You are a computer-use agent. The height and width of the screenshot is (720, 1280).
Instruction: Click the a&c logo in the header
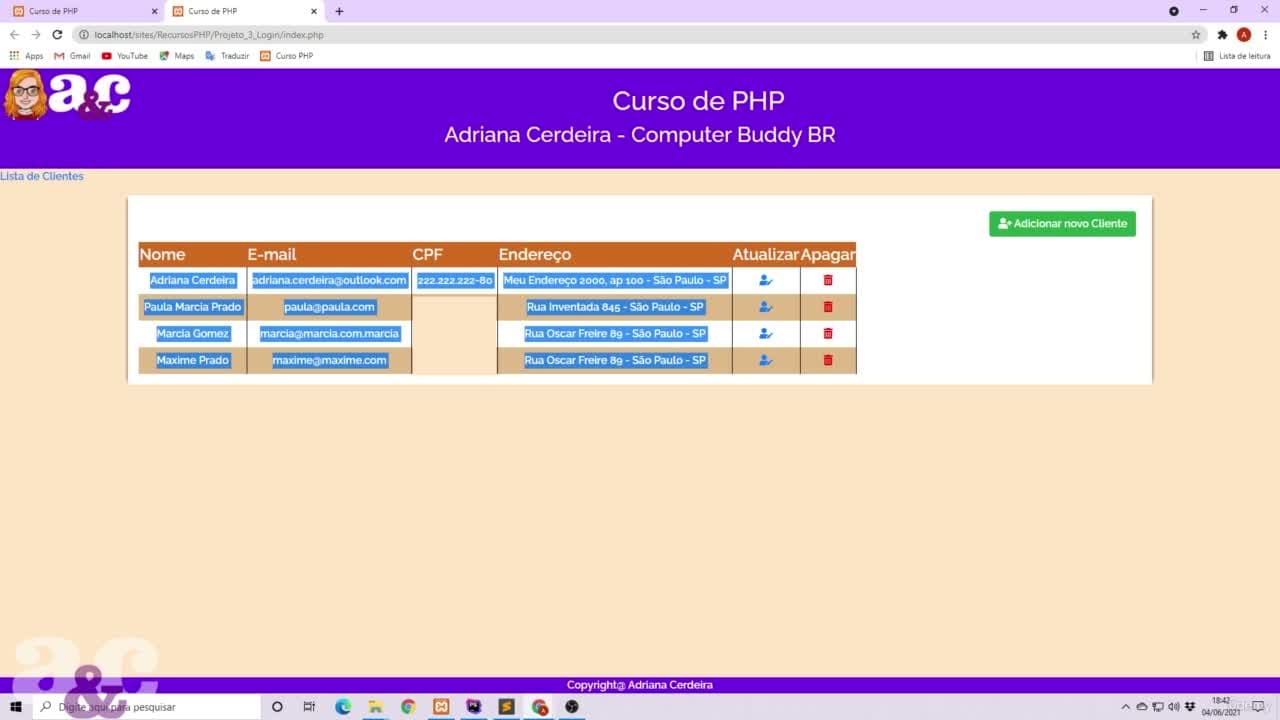(x=68, y=95)
